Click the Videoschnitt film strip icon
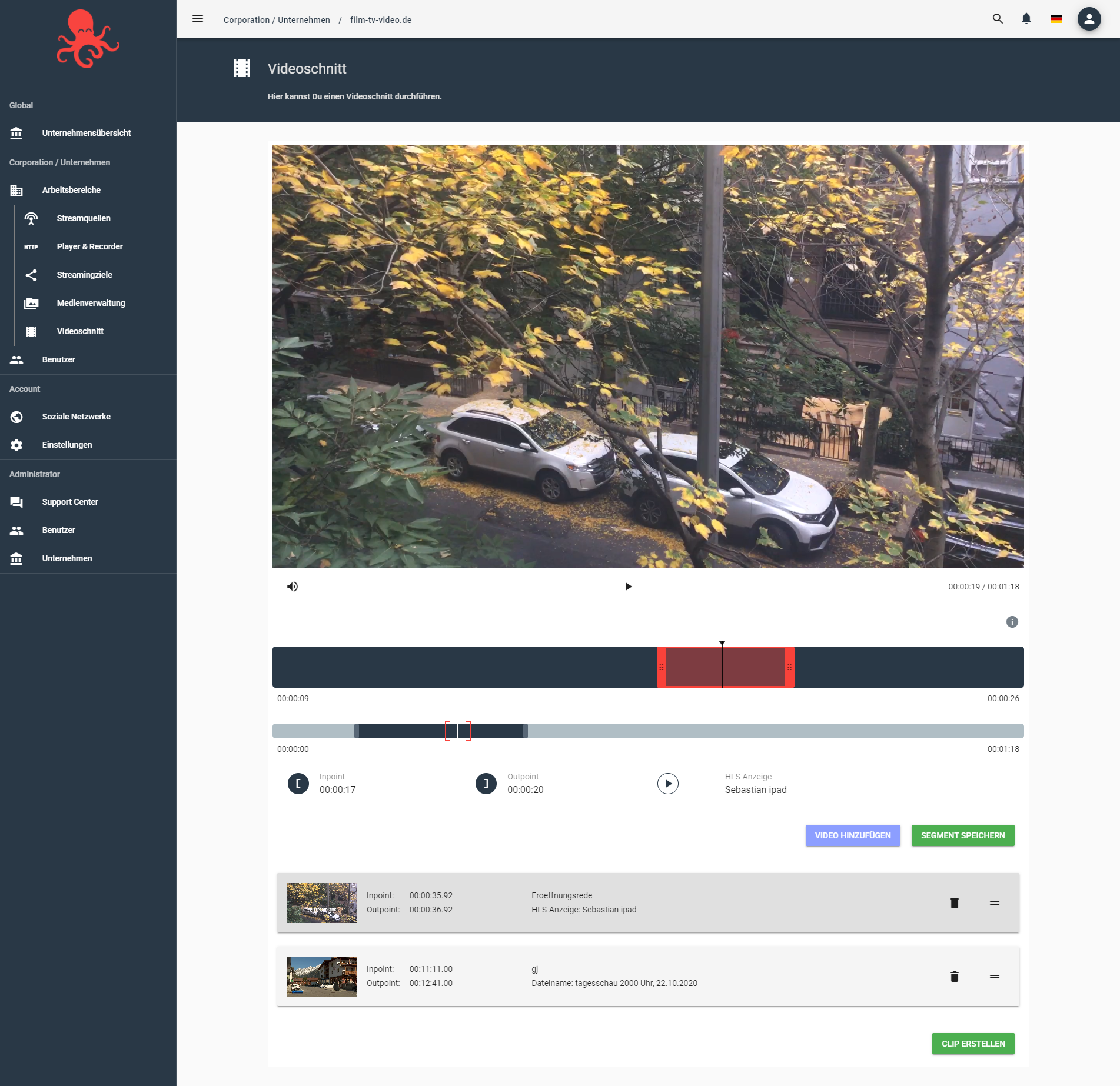 pos(31,331)
